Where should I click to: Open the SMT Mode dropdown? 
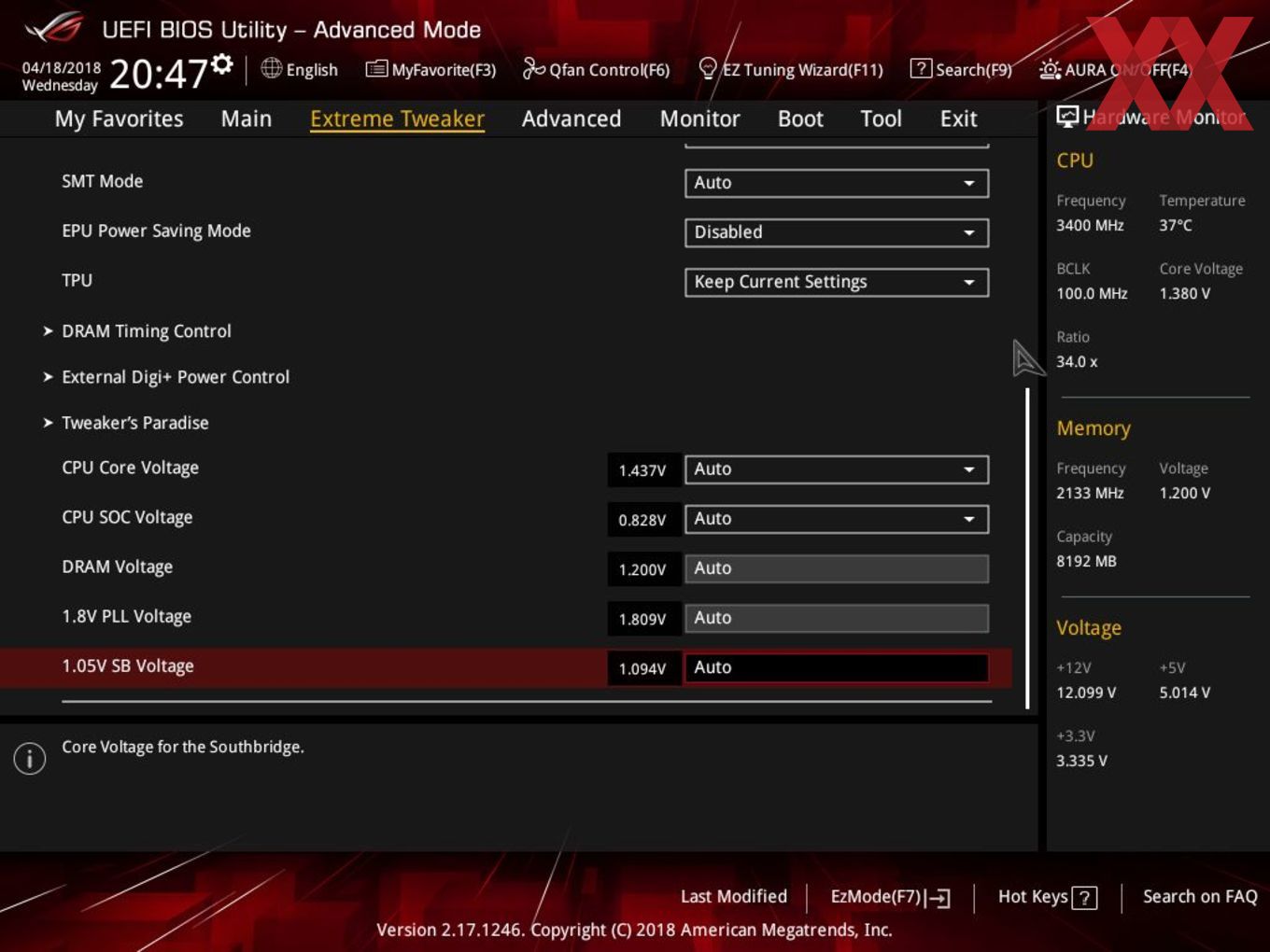[837, 183]
